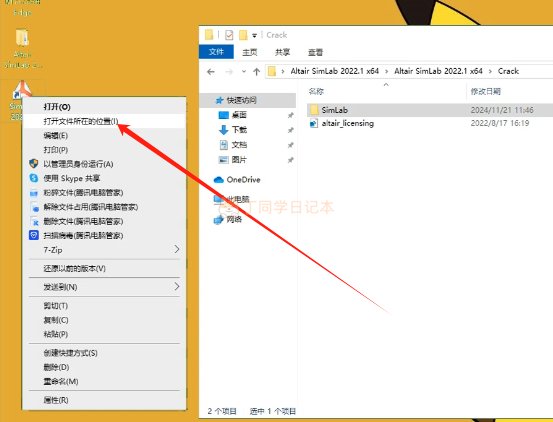Viewport: 553px width, 422px height.
Task: Switch to the 共享 ribbon tab
Action: pos(282,52)
